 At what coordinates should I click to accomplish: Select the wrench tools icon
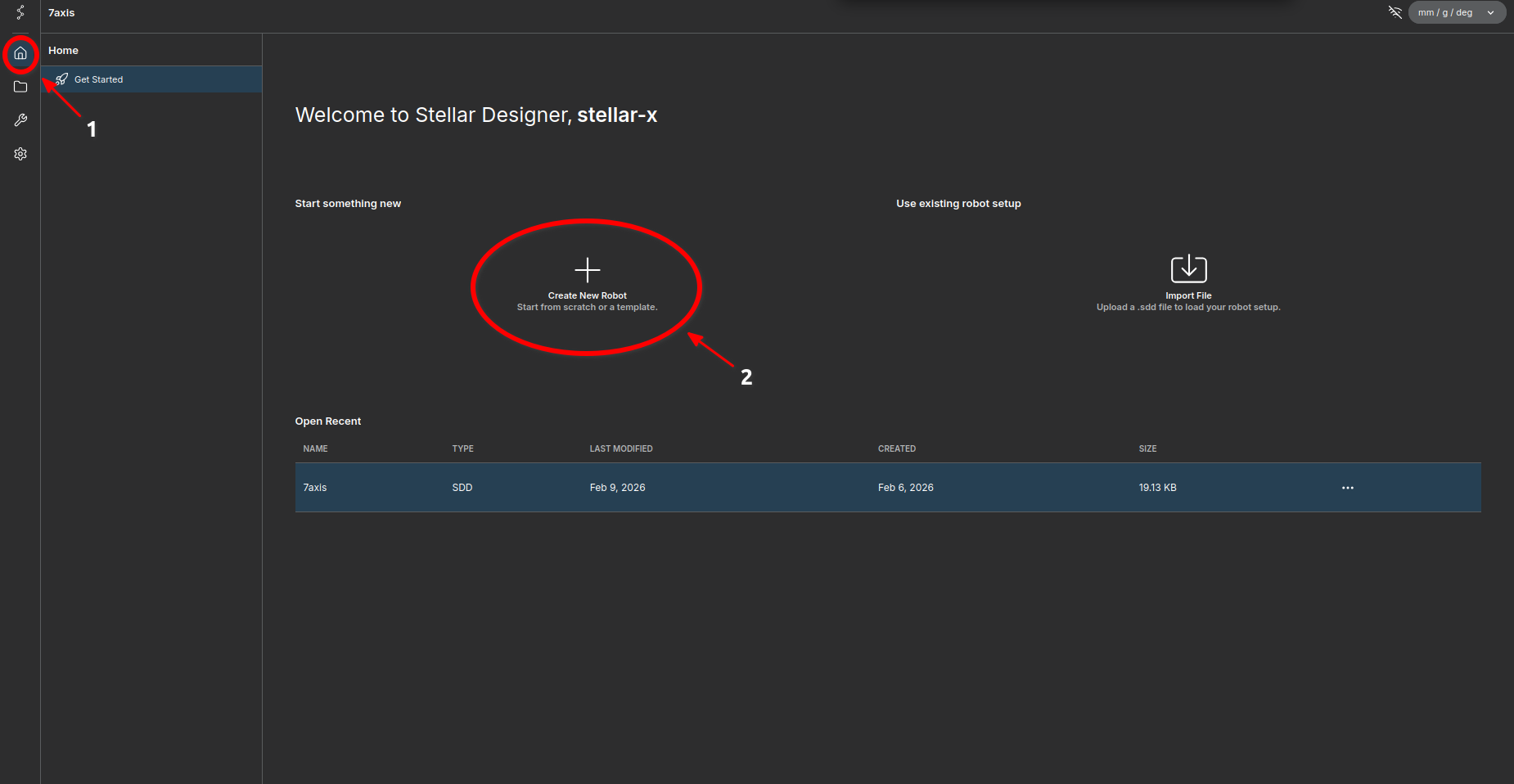coord(20,120)
